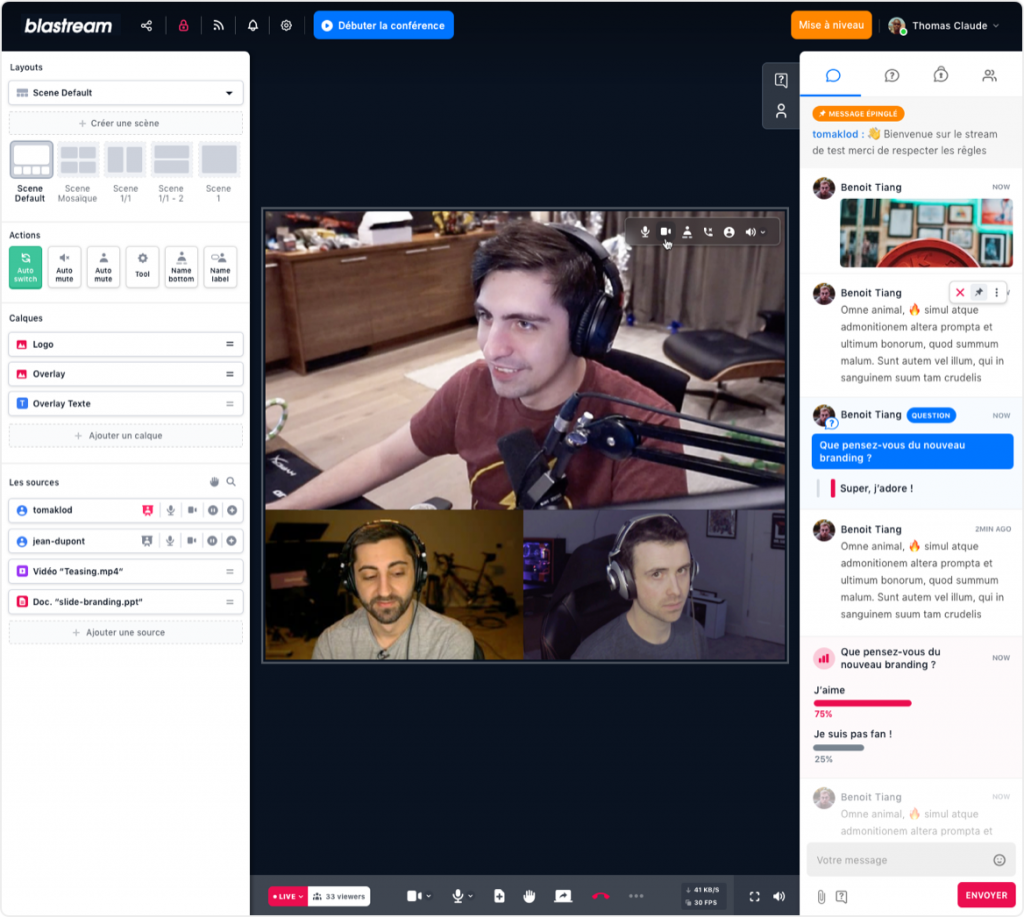
Task: Open Thomas Claude account menu
Action: click(943, 26)
